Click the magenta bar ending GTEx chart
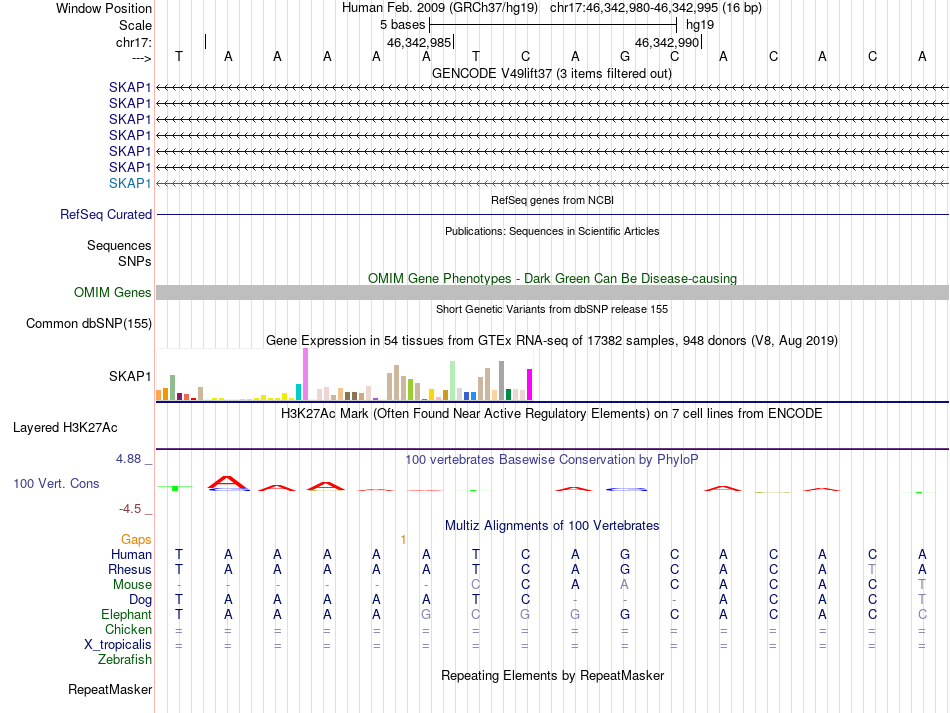The width and height of the screenshot is (950, 713). coord(530,385)
